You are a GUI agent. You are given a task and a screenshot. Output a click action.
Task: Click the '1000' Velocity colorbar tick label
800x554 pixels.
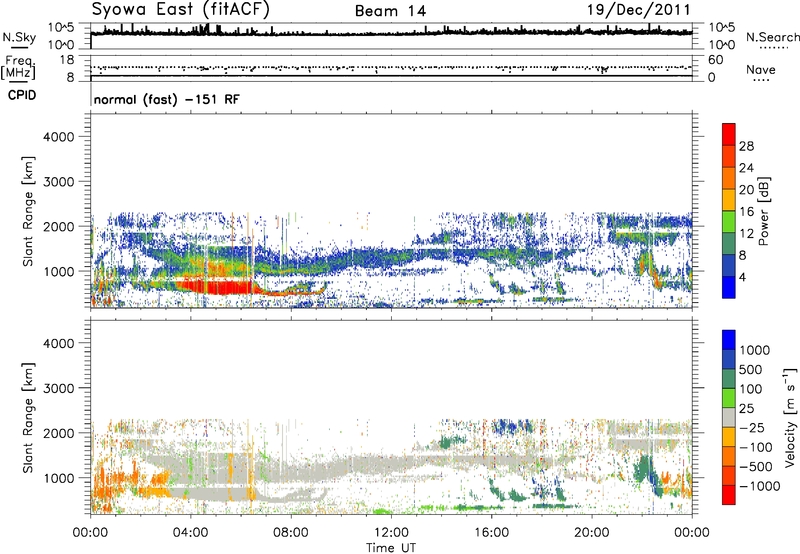(755, 350)
